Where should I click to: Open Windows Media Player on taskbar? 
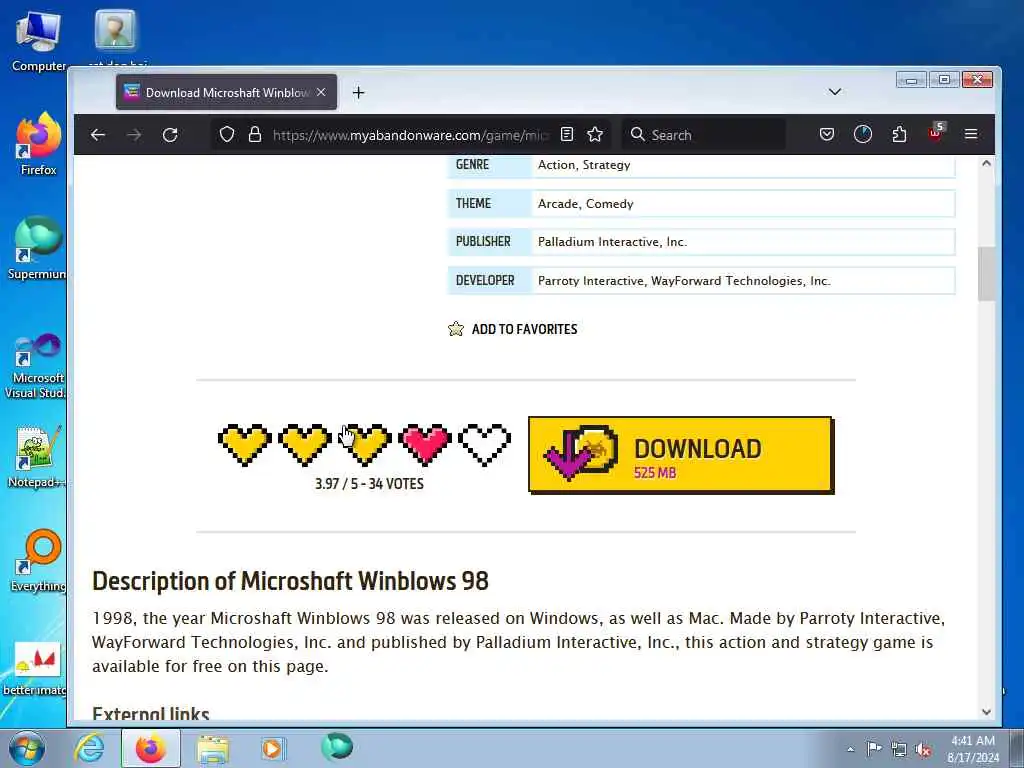pyautogui.click(x=272, y=748)
